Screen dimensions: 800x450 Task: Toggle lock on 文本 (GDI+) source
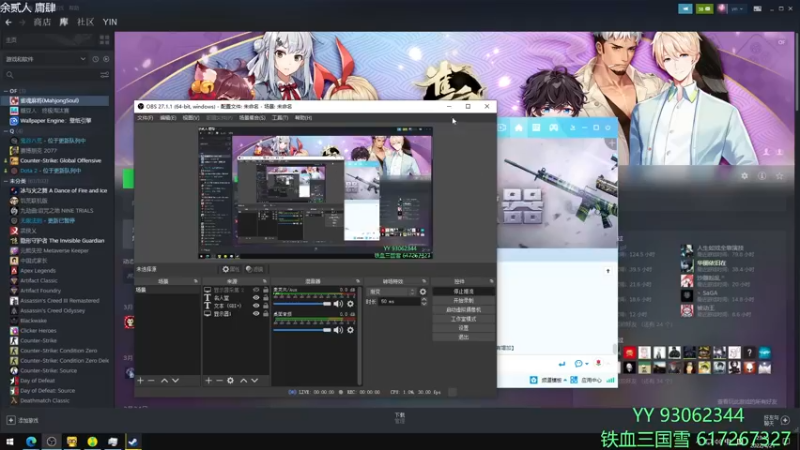pos(265,306)
